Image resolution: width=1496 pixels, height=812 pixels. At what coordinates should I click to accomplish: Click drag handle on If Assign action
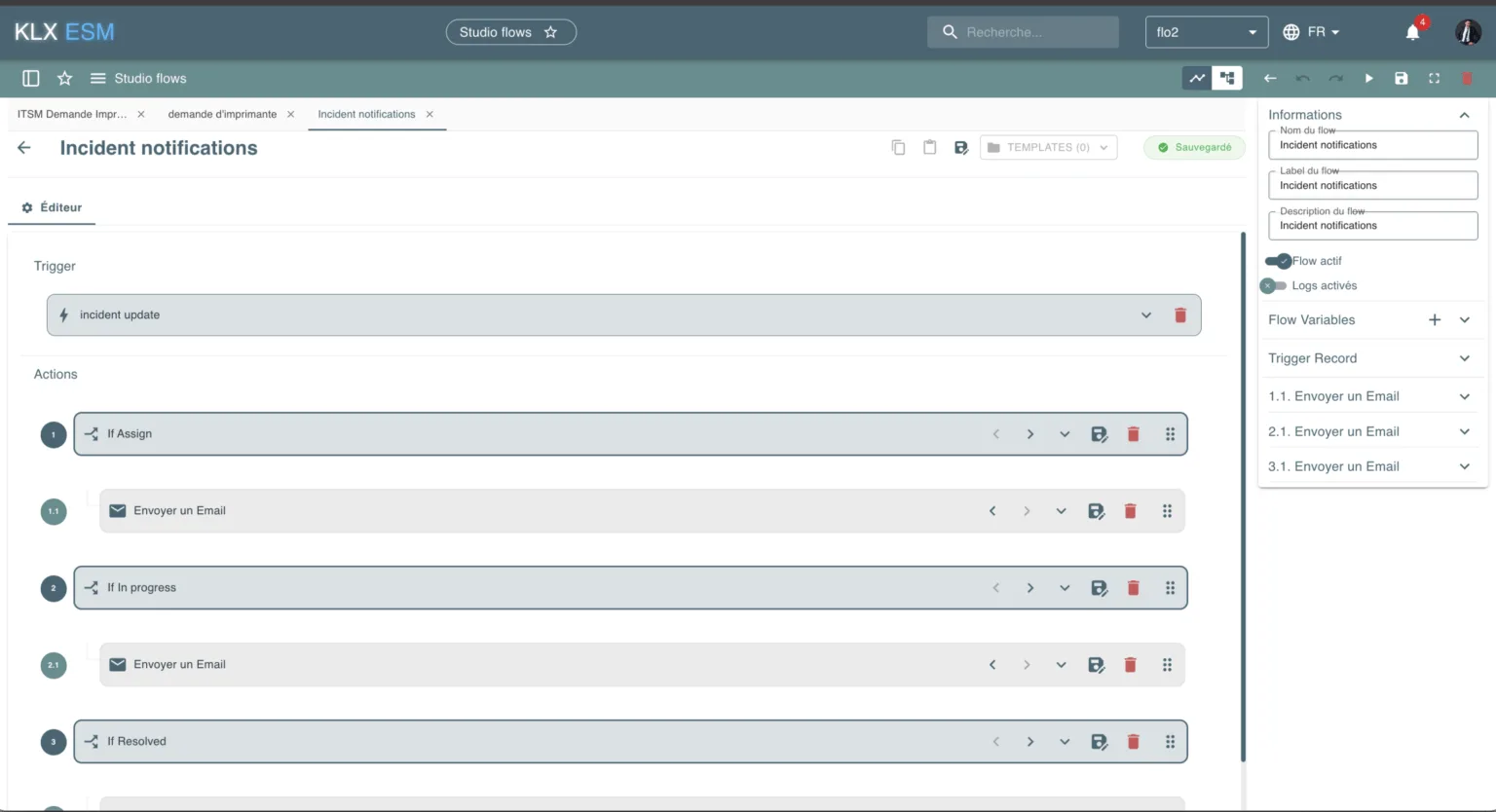pyautogui.click(x=1170, y=434)
